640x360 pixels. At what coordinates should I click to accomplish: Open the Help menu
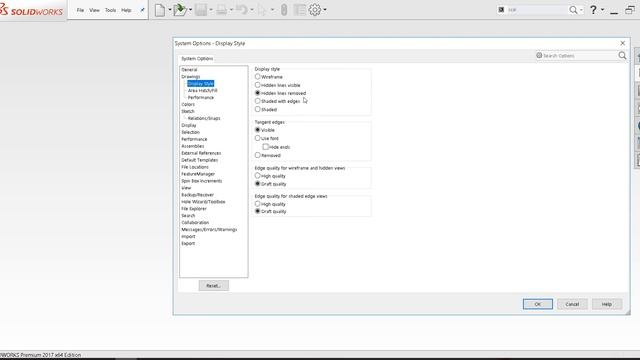pyautogui.click(x=126, y=10)
